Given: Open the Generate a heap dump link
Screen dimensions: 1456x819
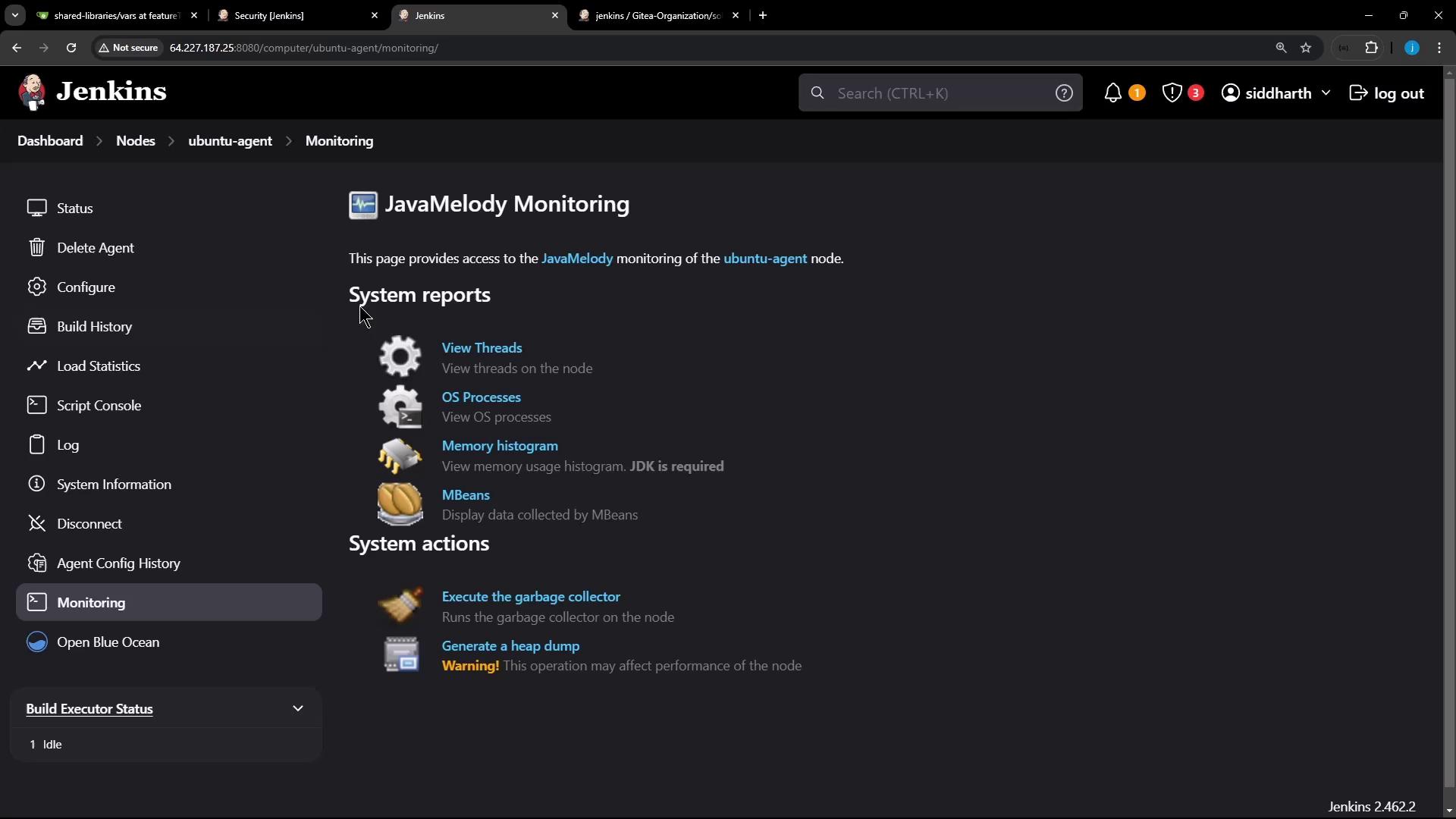Looking at the screenshot, I should [510, 646].
